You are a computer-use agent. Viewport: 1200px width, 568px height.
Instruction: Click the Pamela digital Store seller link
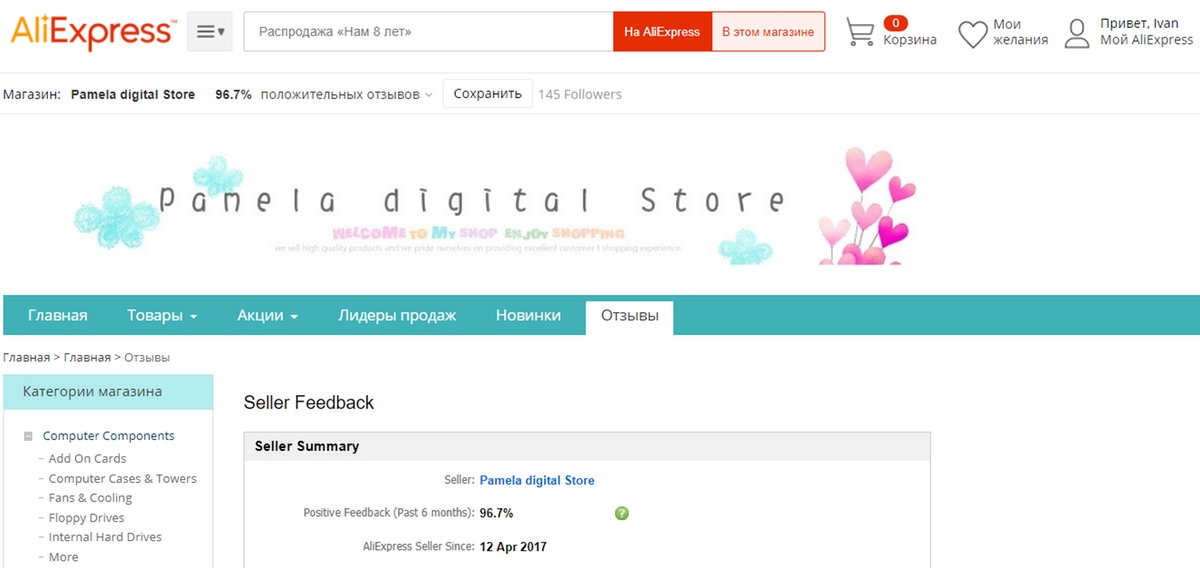click(537, 480)
